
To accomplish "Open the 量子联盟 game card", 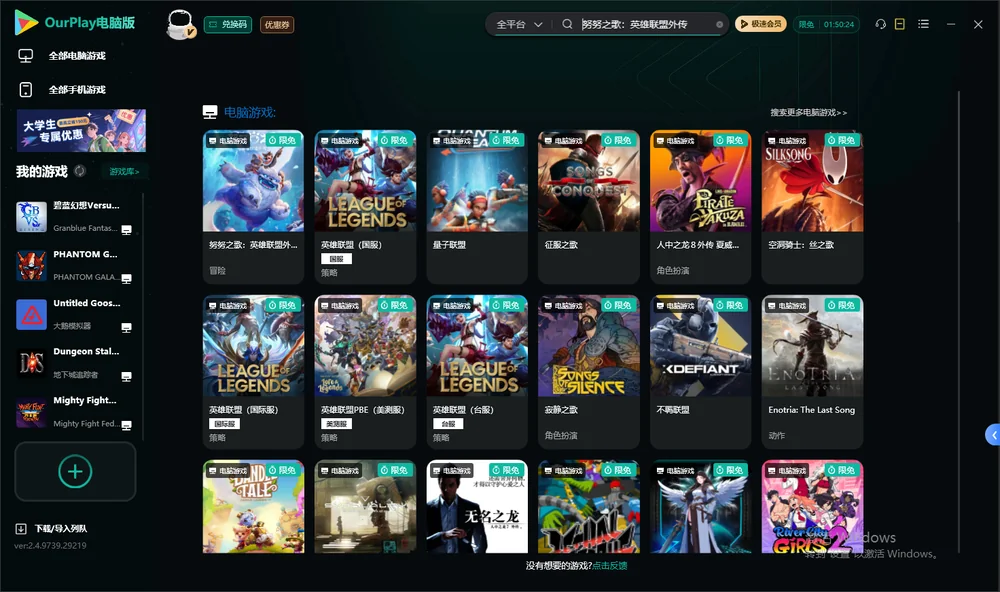I will (x=477, y=207).
